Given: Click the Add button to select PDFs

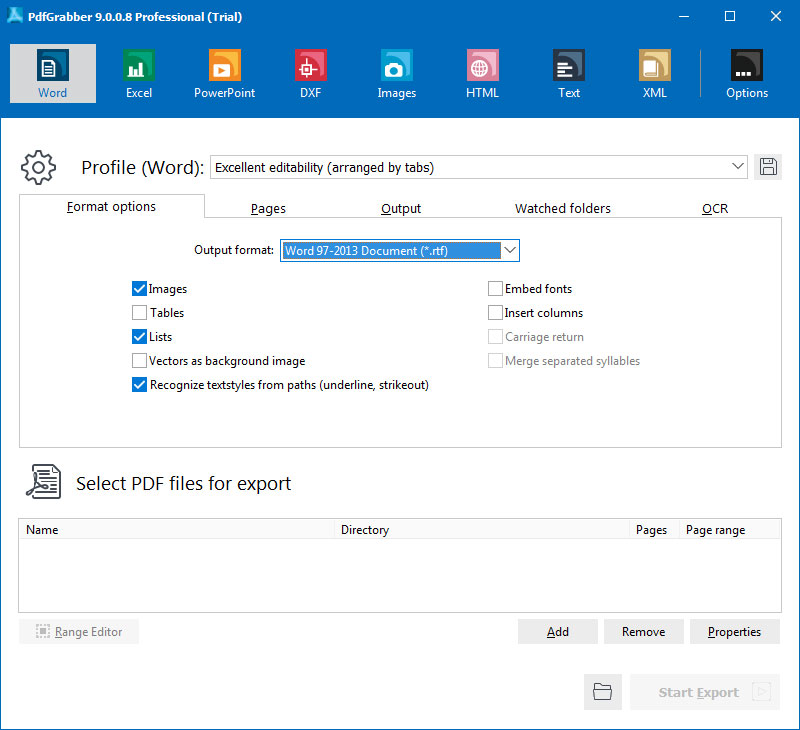Looking at the screenshot, I should coord(557,631).
